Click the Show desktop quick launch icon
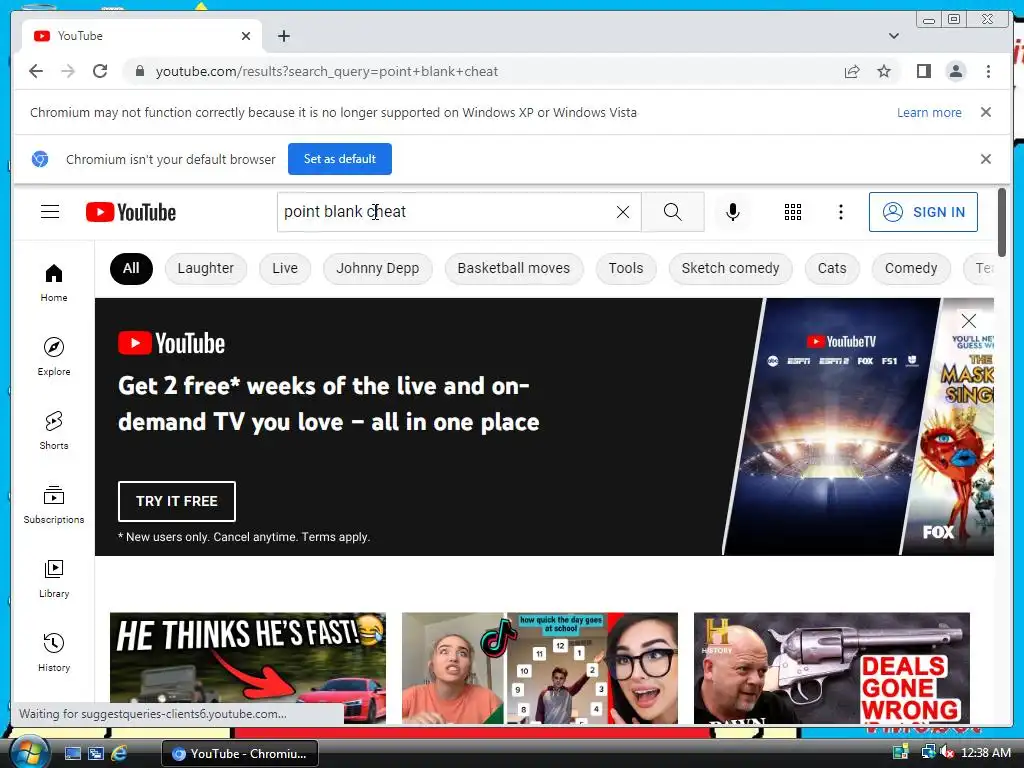The height and width of the screenshot is (768, 1024). coord(72,754)
